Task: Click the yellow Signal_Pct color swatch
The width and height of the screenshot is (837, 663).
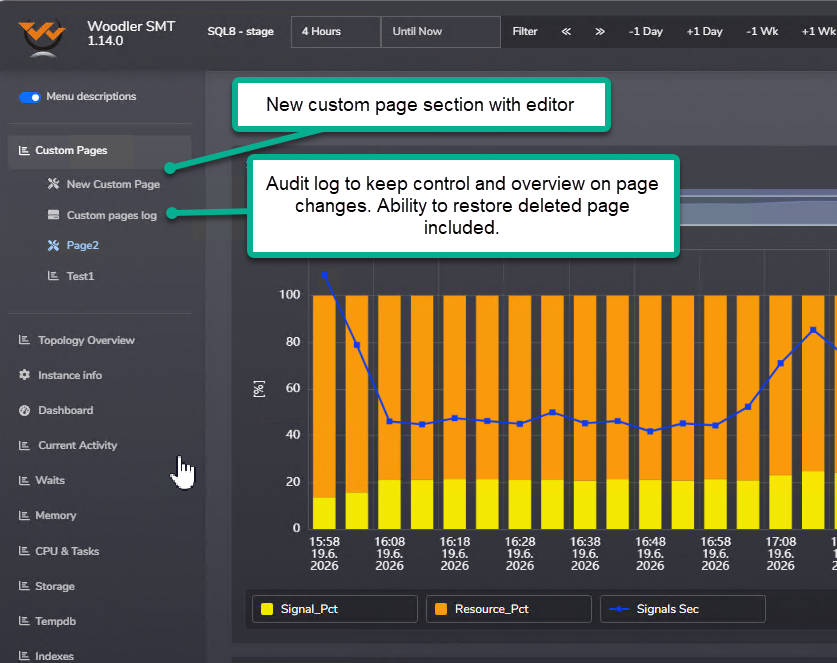Action: click(267, 609)
